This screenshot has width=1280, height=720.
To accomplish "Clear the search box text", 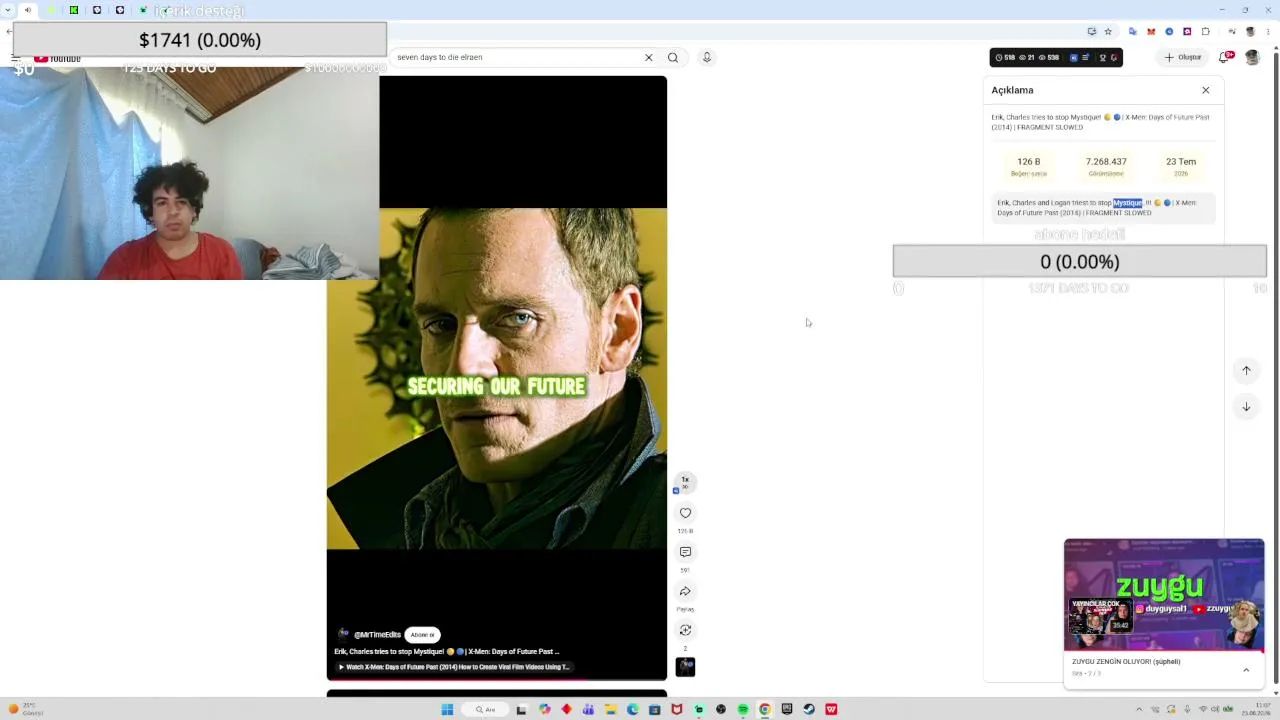I will coord(648,57).
